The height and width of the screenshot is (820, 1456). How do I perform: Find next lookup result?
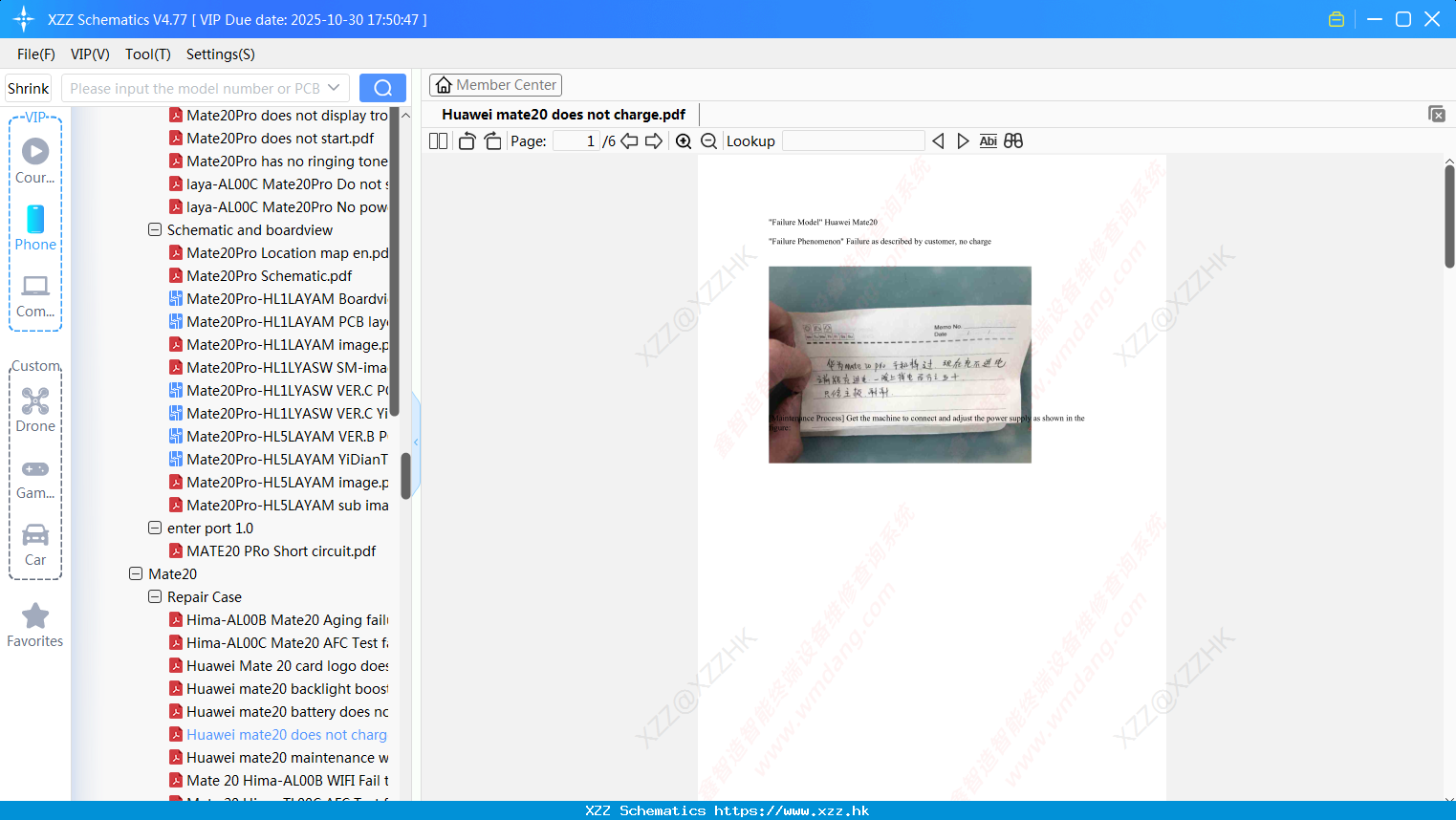[x=963, y=141]
